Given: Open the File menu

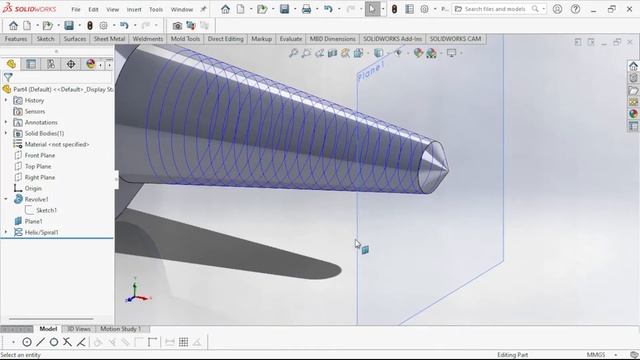Looking at the screenshot, I should (76, 9).
